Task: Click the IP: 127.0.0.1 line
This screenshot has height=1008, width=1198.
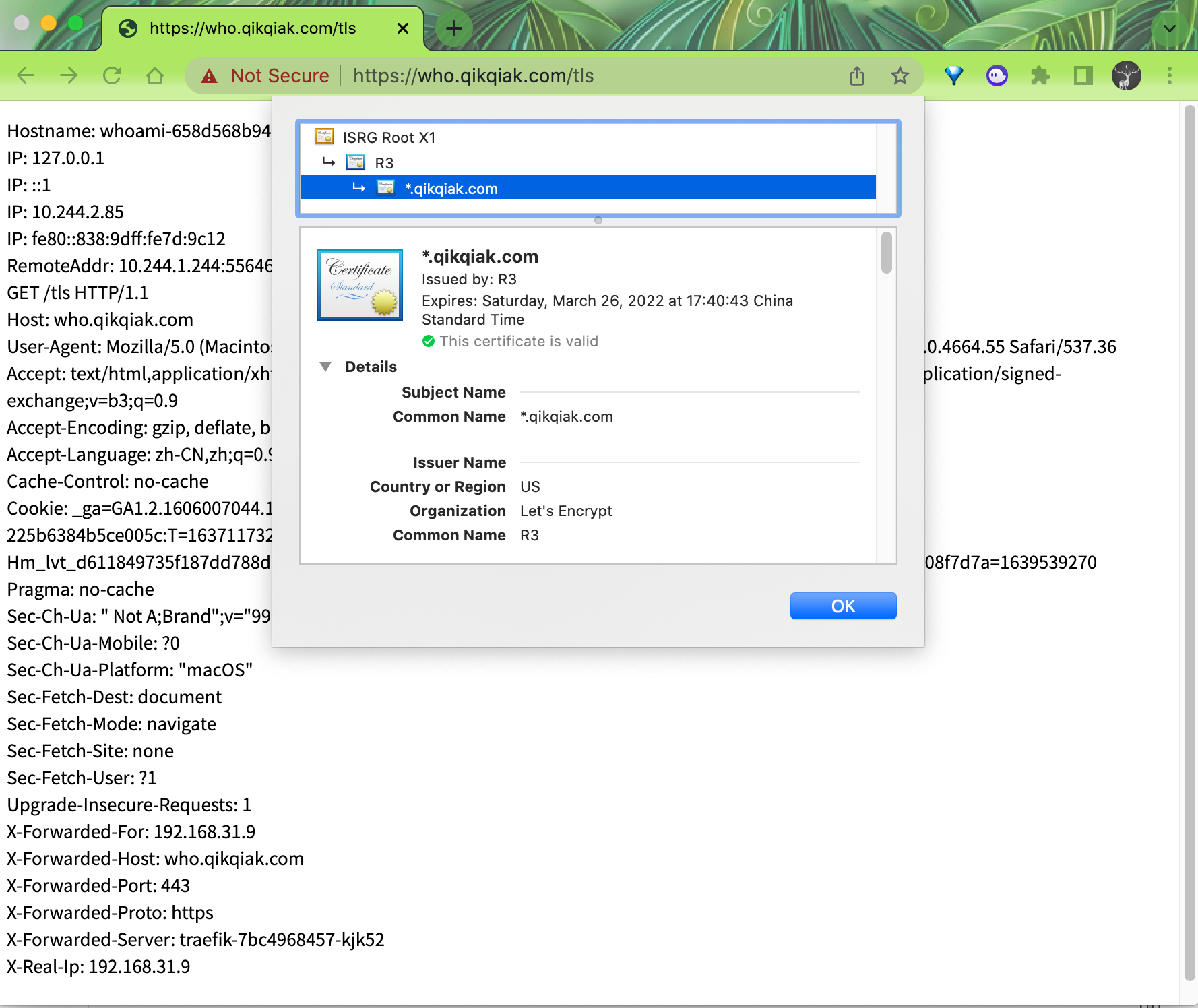Action: pyautogui.click(x=56, y=158)
